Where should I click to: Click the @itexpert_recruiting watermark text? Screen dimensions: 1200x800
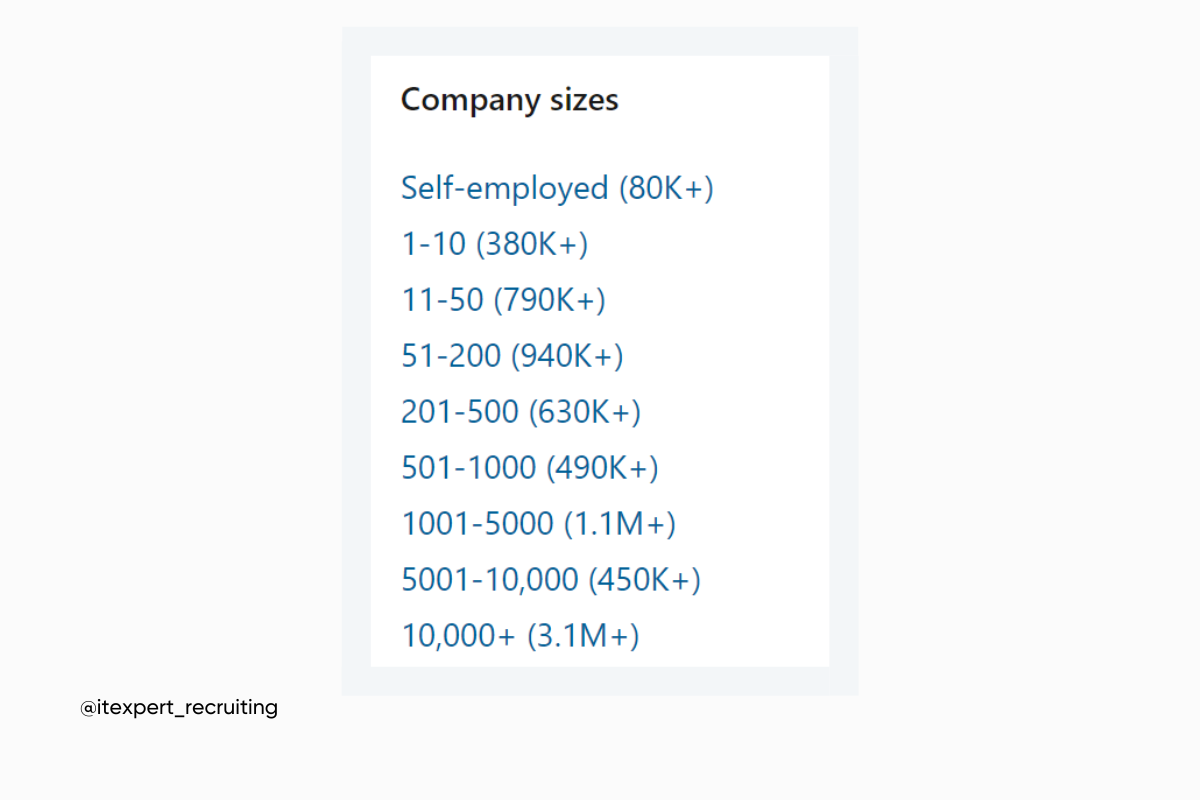(x=178, y=707)
